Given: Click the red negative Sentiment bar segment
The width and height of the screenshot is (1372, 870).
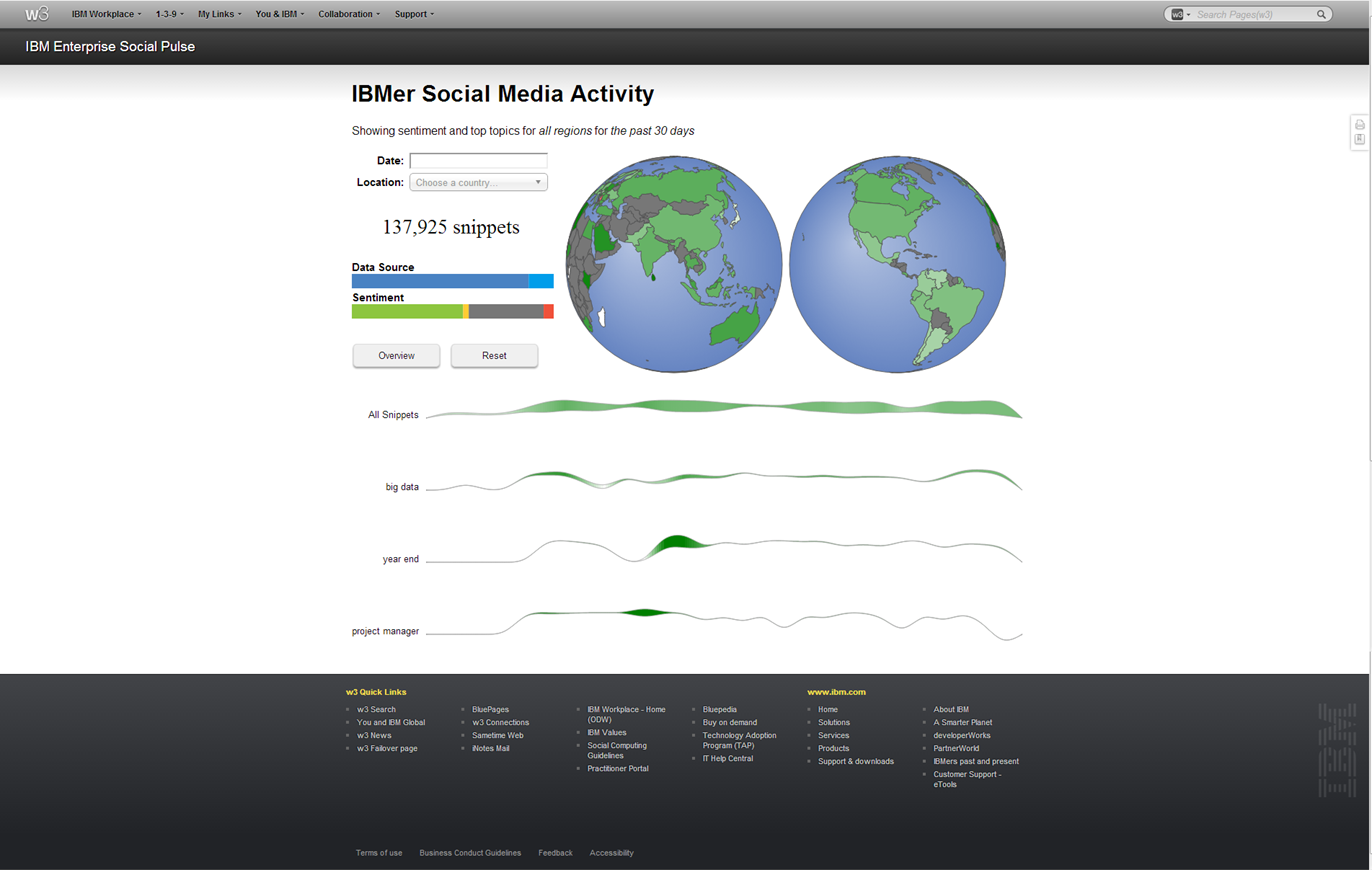Looking at the screenshot, I should click(x=549, y=312).
